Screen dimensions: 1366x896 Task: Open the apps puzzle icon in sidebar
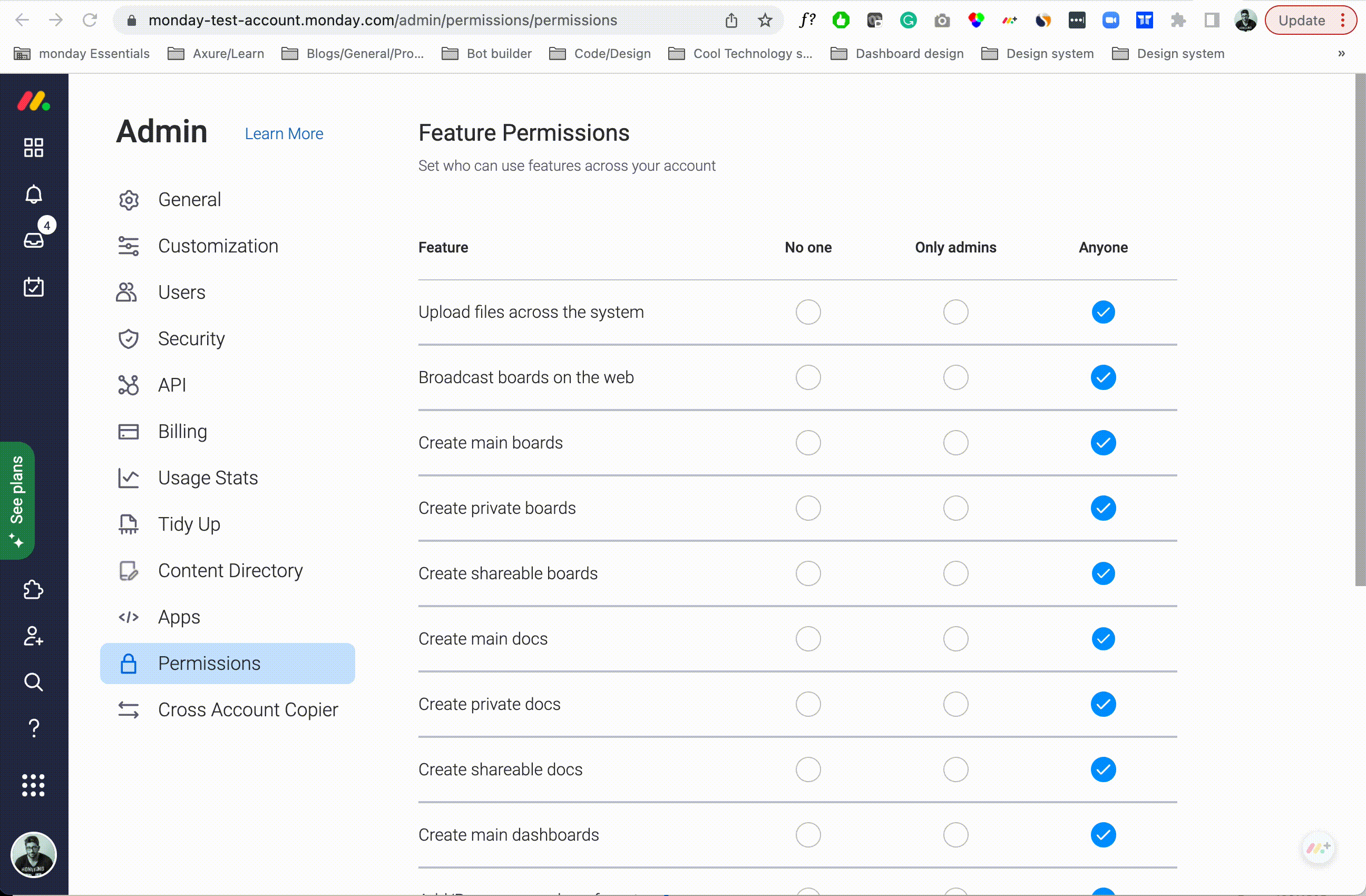[x=33, y=589]
